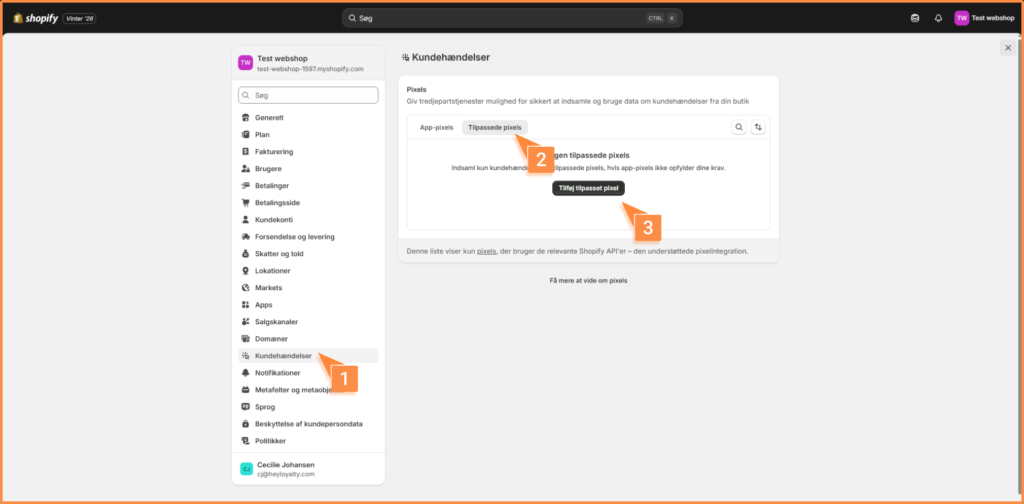Click the Shopify logo in top bar
Viewport: 1024px width, 504px height.
click(x=36, y=18)
